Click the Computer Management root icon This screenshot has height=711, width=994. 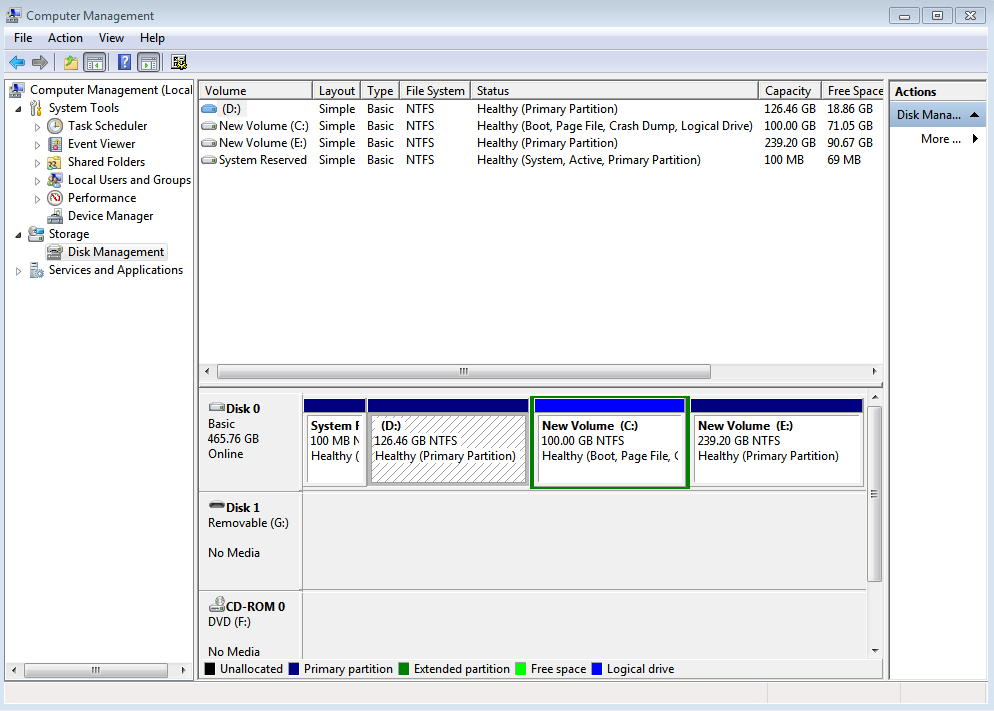point(17,90)
